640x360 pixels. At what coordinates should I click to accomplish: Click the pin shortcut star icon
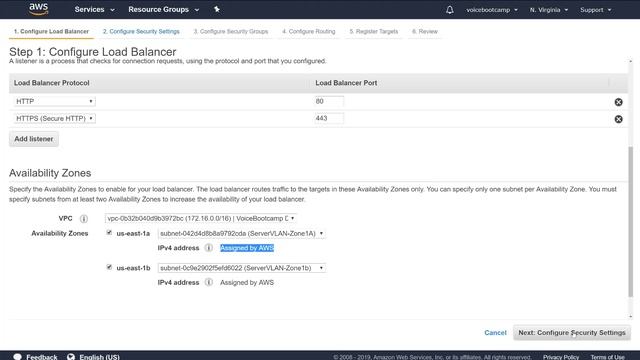pyautogui.click(x=217, y=9)
